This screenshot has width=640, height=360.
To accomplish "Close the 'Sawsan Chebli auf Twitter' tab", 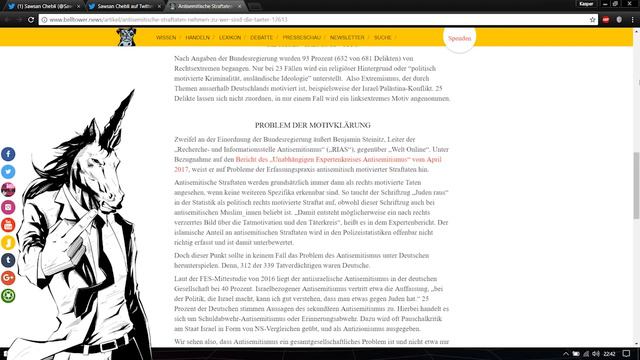I will [x=159, y=6].
